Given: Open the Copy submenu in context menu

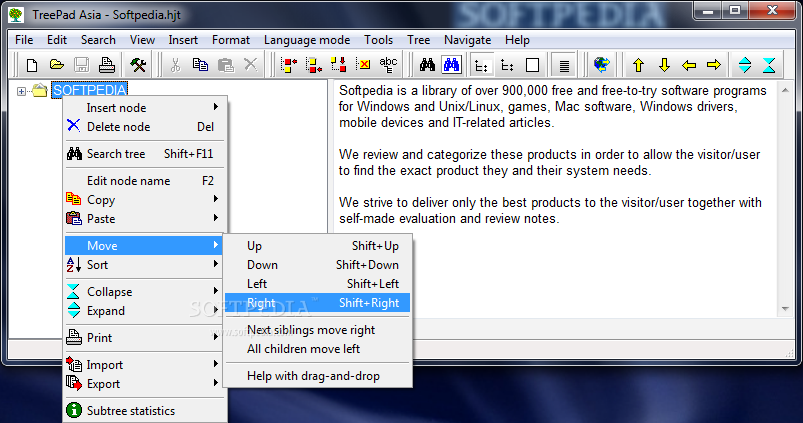Looking at the screenshot, I should click(x=144, y=200).
